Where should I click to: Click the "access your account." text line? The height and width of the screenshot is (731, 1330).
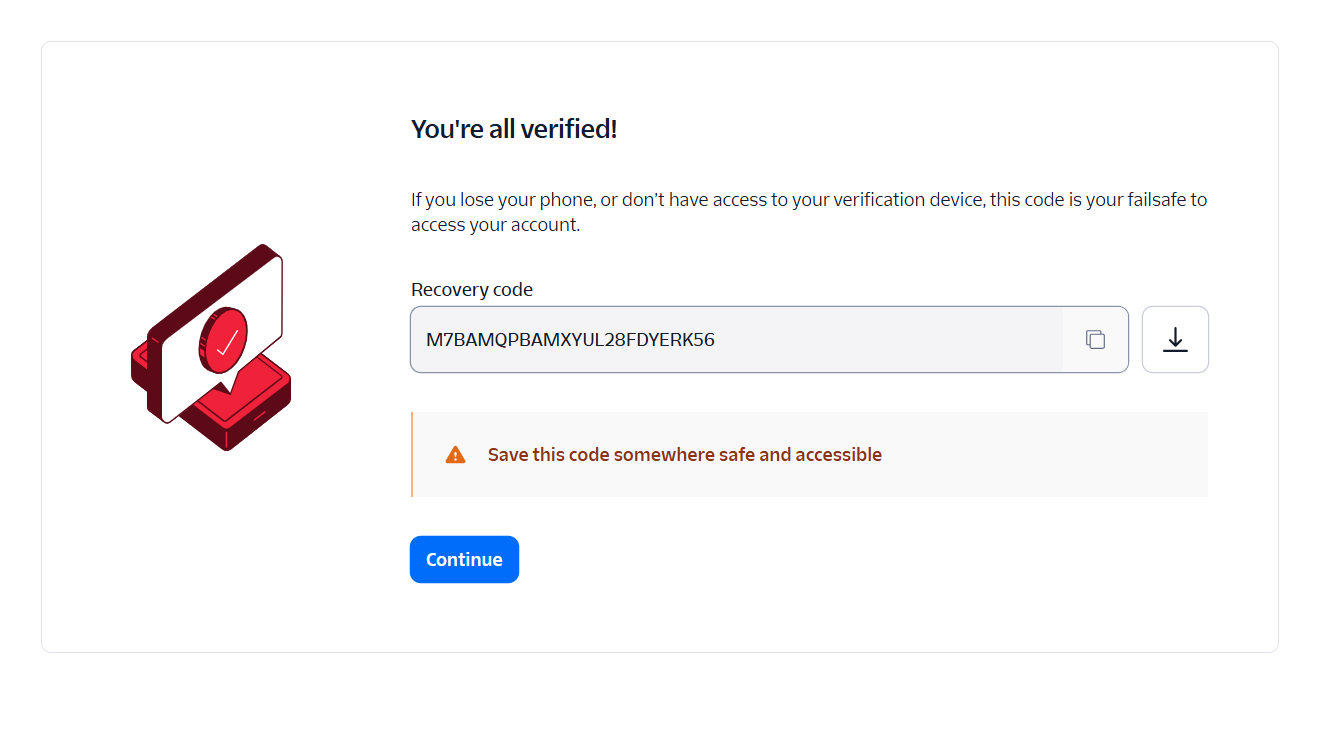[x=495, y=225]
